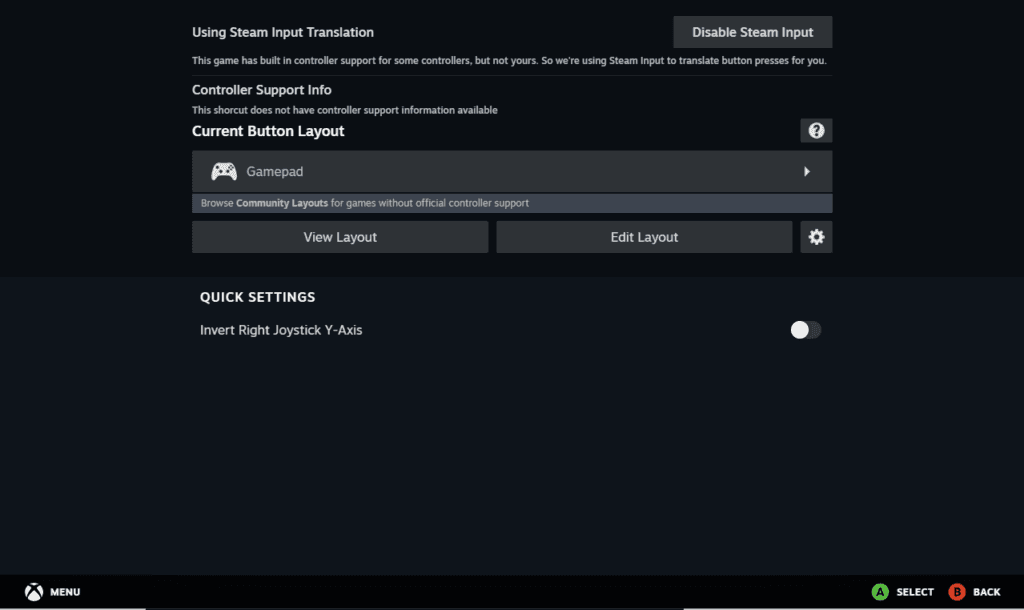Open the layout settings gear icon
This screenshot has width=1024, height=610.
point(816,237)
